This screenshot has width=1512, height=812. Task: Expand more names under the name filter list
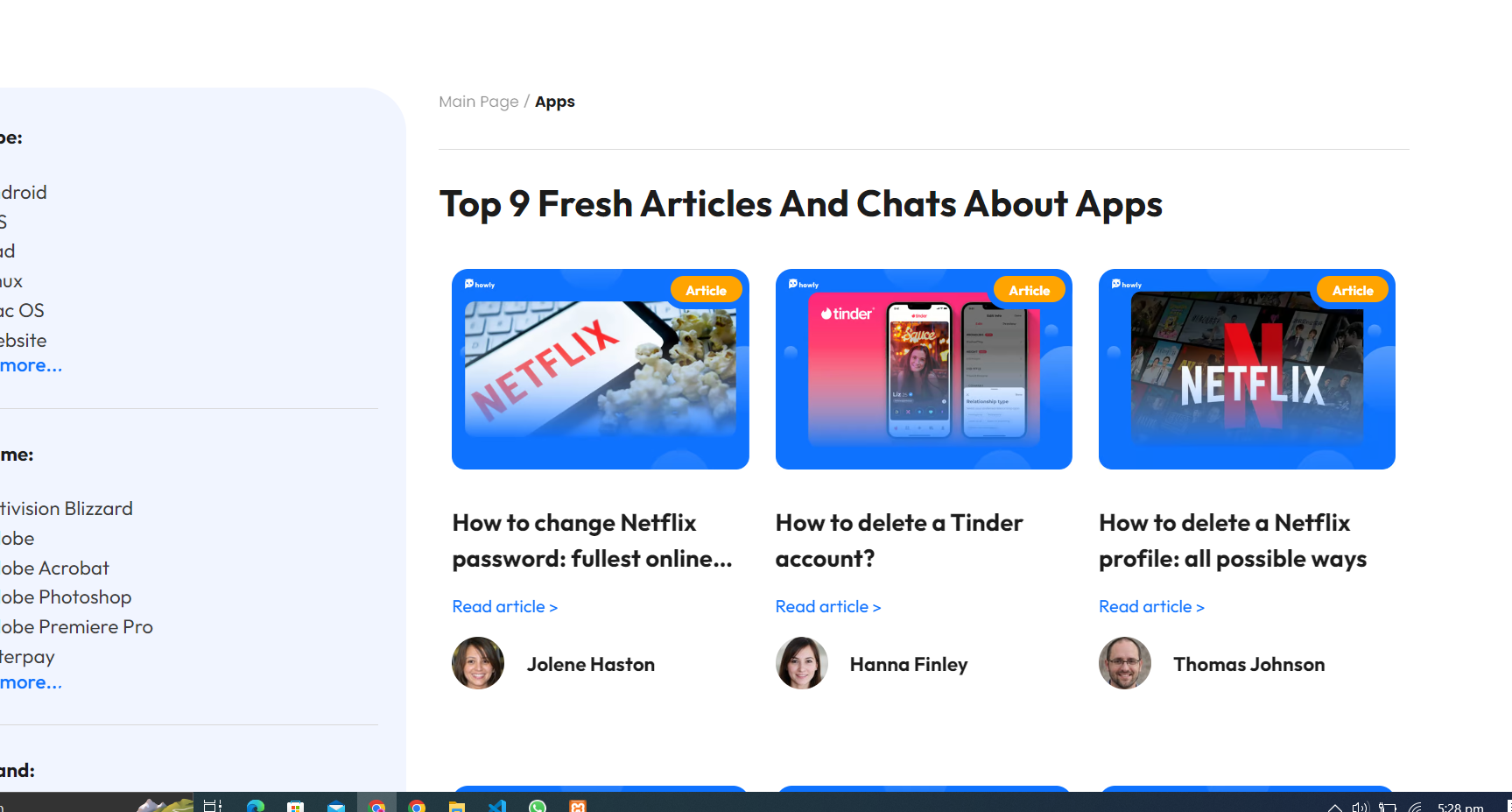coord(32,683)
